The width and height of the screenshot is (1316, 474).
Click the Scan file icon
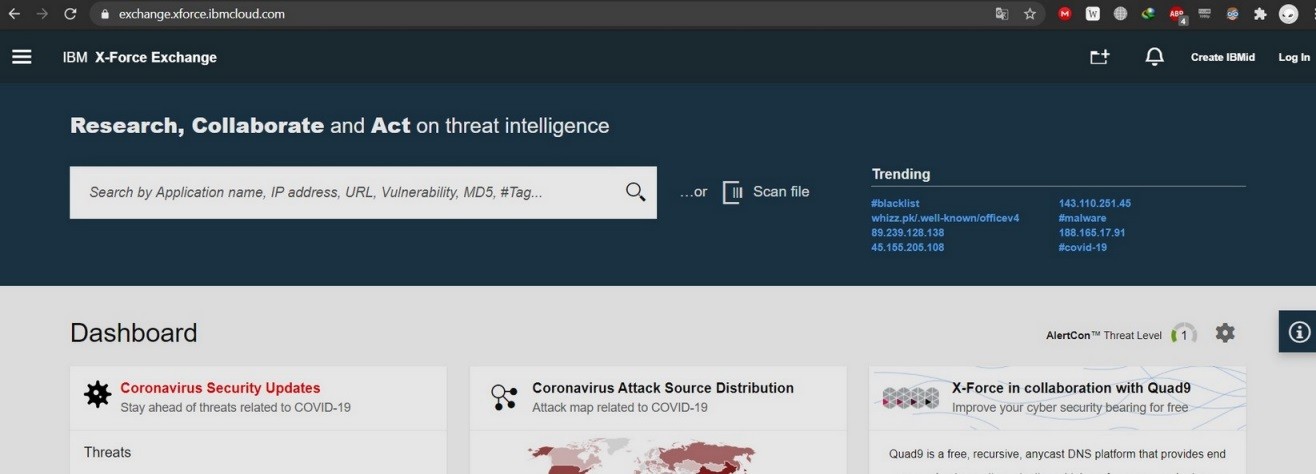tap(733, 192)
